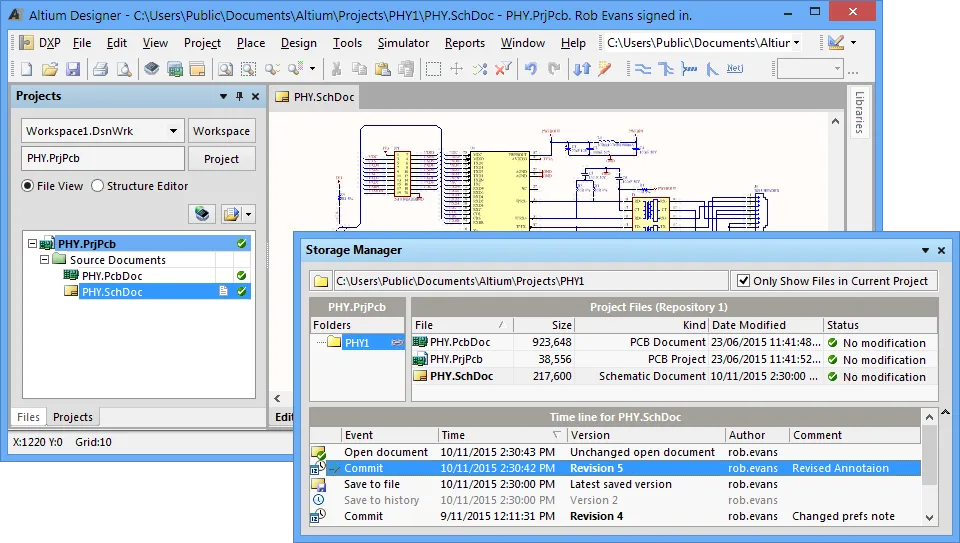Click the select inside area icon
This screenshot has height=543, width=960.
(433, 69)
